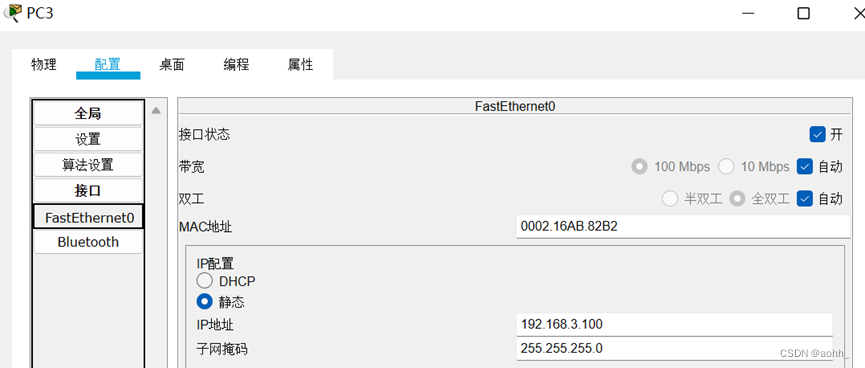Choose the 100 Mbps bandwidth option
Image resolution: width=865 pixels, height=368 pixels.
639,166
